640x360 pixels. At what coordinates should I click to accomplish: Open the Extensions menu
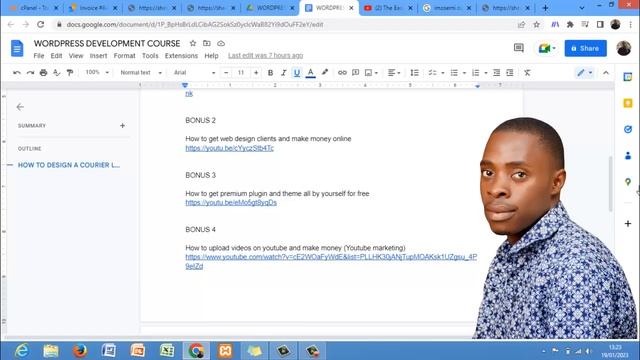coord(181,56)
